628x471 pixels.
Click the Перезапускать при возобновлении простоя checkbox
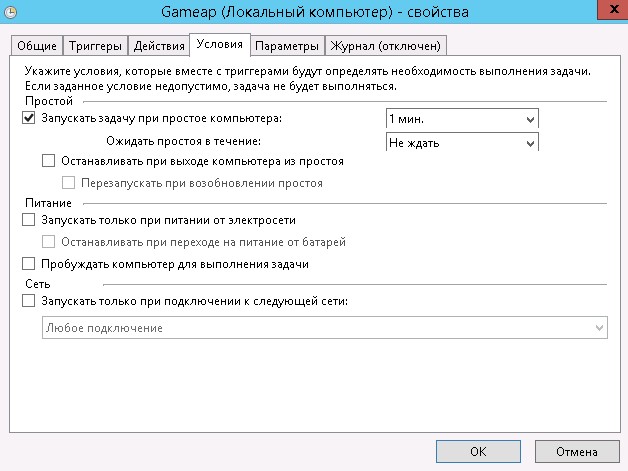(x=69, y=183)
